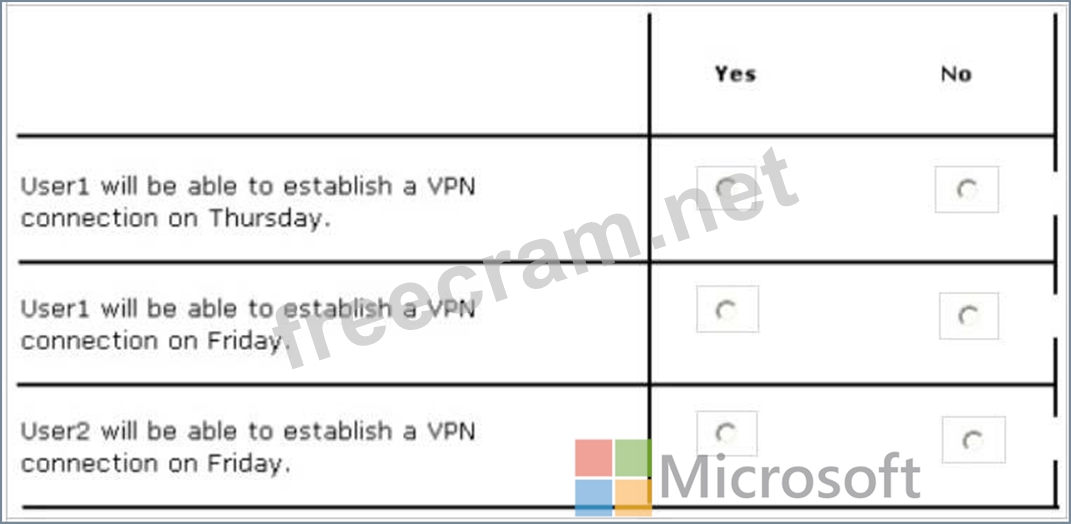This screenshot has width=1071, height=524.
Task: Click the freecram.net watermark text
Action: click(535, 259)
